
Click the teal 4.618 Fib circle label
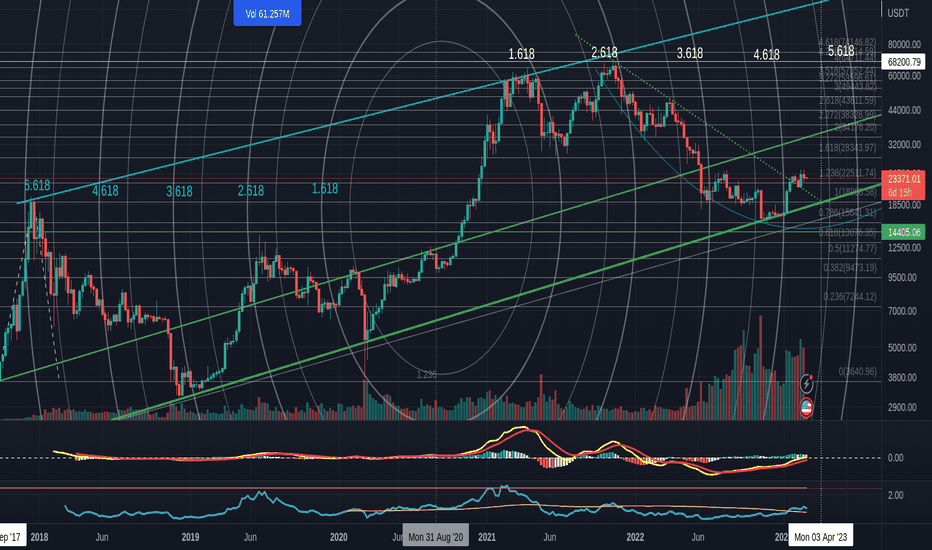click(x=105, y=191)
